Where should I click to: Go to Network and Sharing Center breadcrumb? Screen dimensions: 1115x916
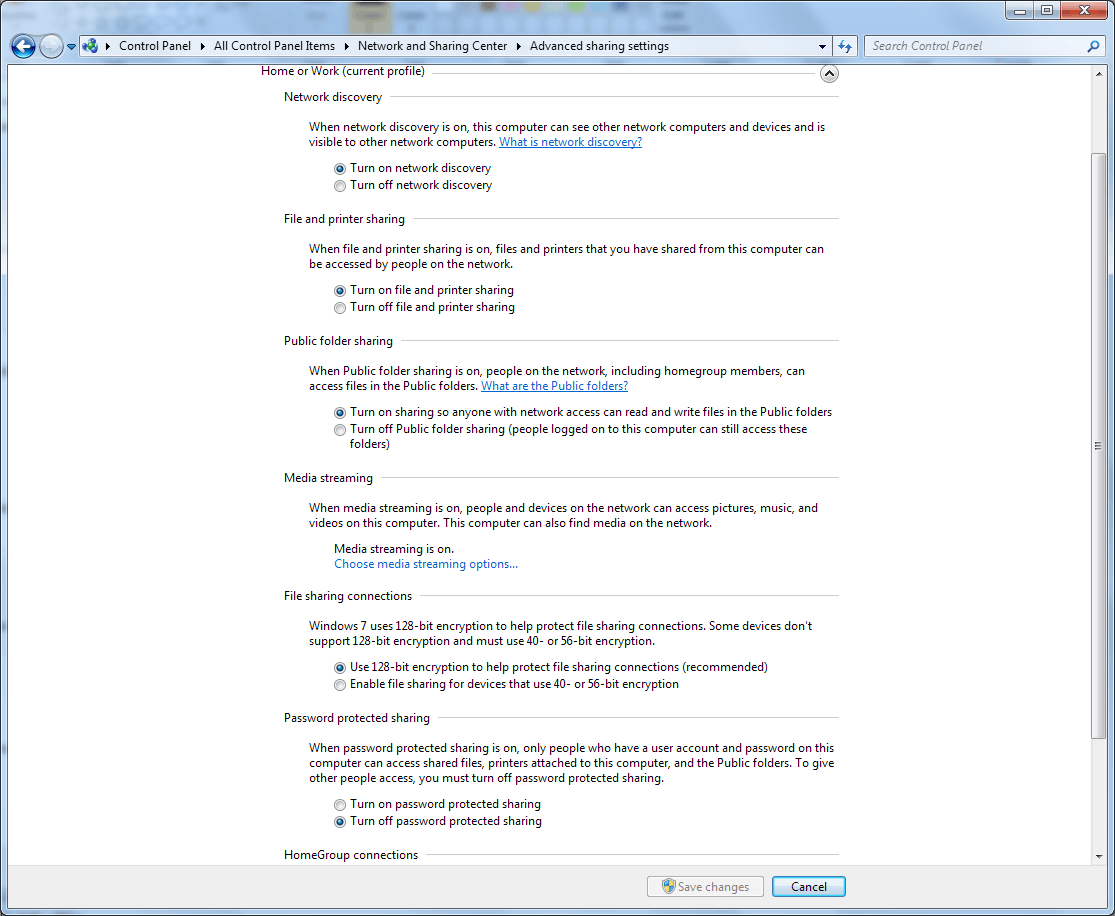pos(432,46)
